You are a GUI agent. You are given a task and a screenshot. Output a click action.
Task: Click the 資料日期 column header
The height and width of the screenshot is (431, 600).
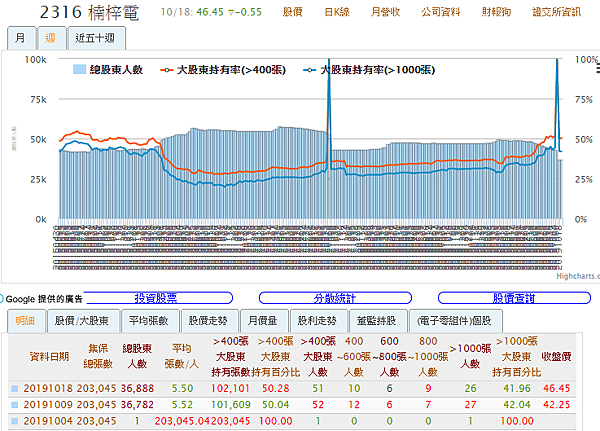coord(49,357)
